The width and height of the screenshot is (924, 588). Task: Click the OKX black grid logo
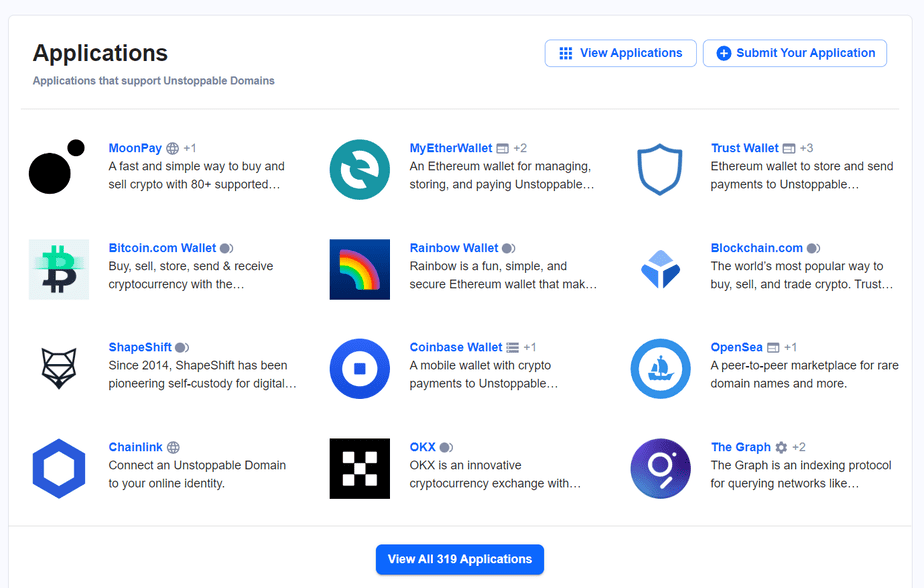[x=359, y=468]
